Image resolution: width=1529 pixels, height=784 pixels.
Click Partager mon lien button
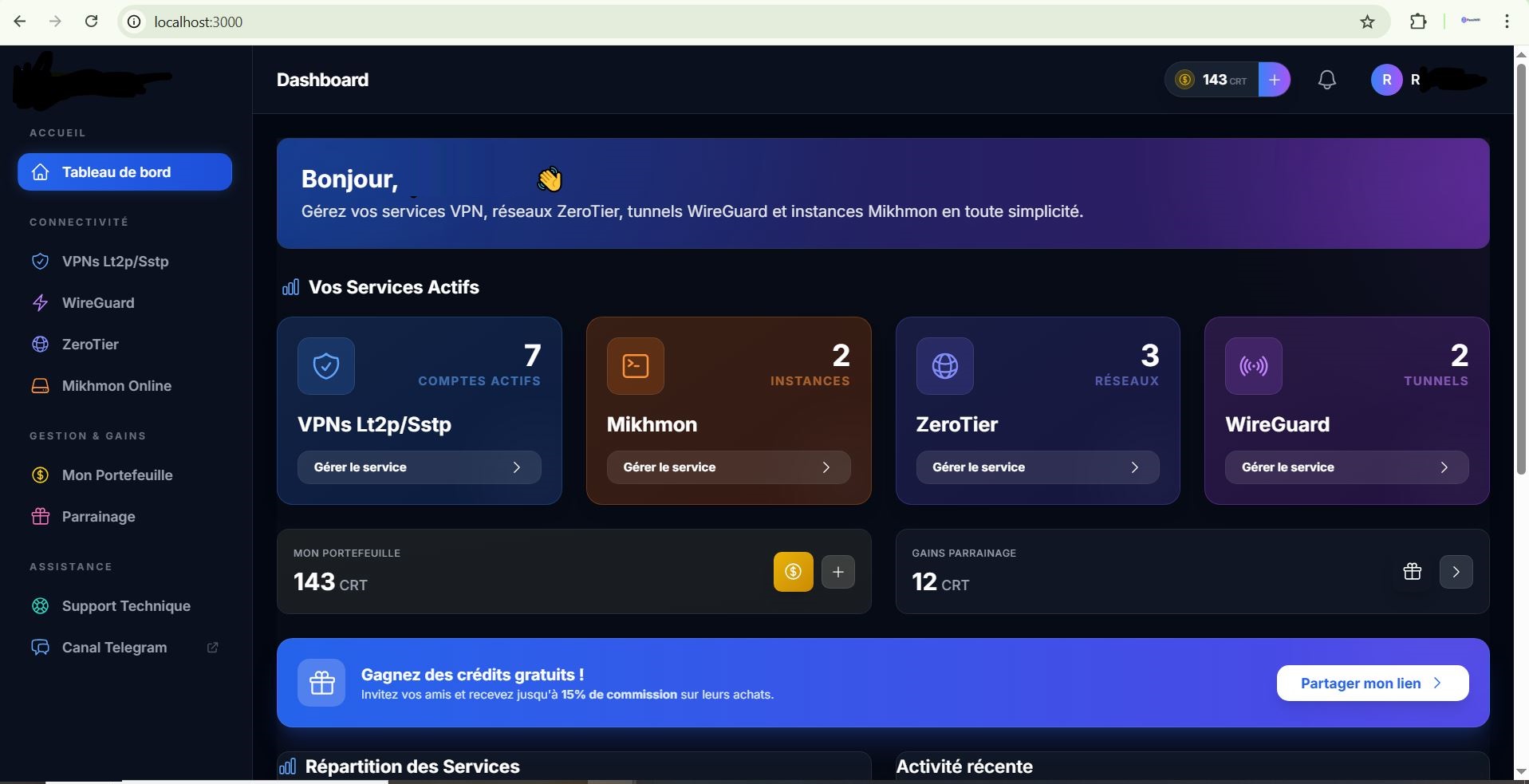tap(1372, 683)
